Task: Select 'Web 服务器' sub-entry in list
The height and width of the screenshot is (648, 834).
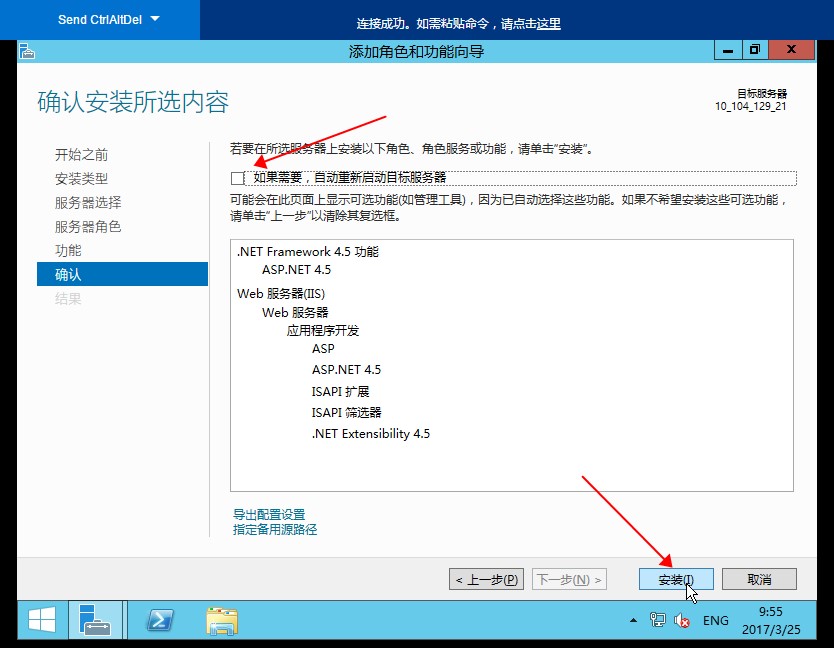Action: [295, 312]
